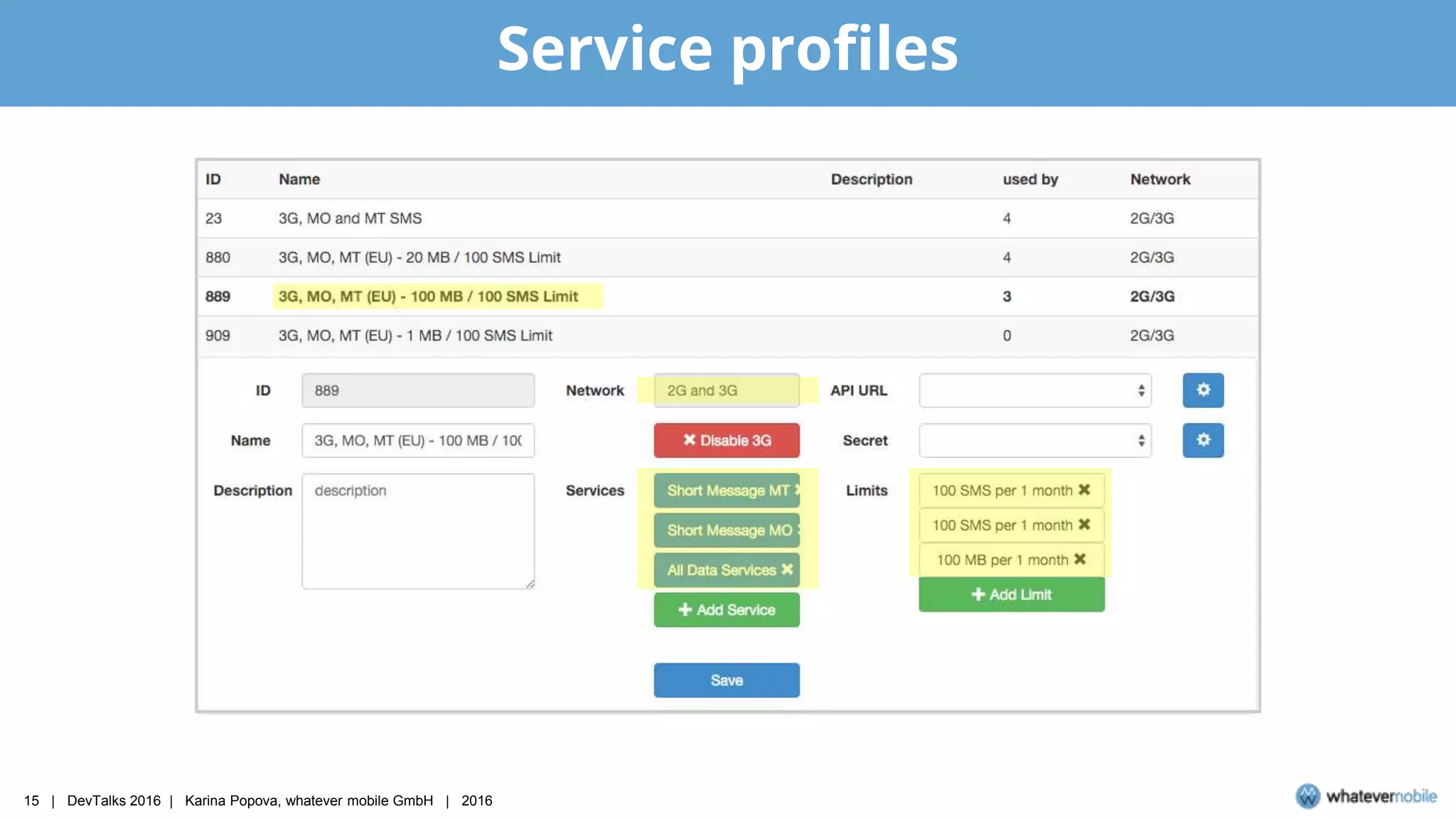Click the Network field 2G and 3G
The image size is (1456, 819).
pyautogui.click(x=727, y=390)
